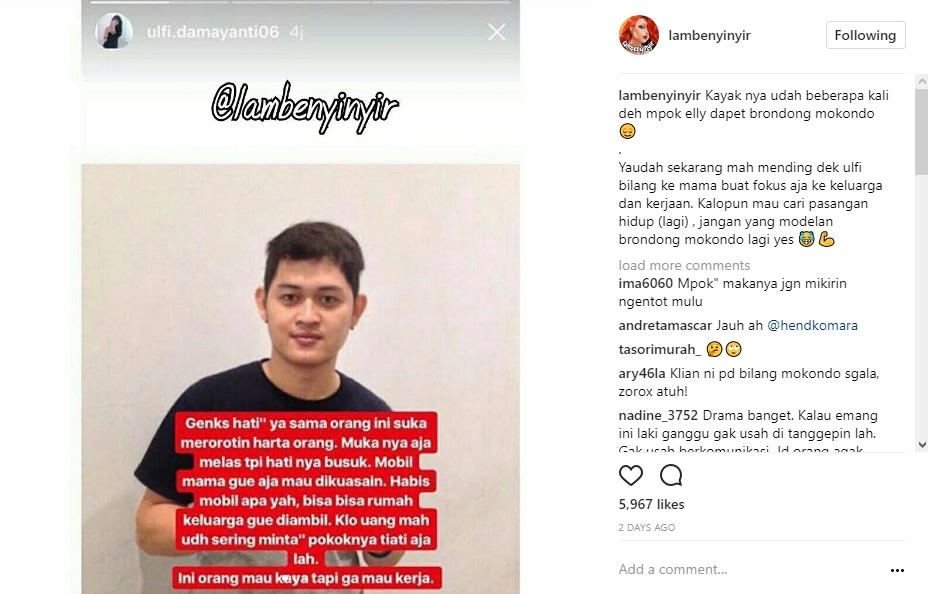Screen dimensions: 928x594
Task: Select the story progress bar at top
Action: [301, 2]
